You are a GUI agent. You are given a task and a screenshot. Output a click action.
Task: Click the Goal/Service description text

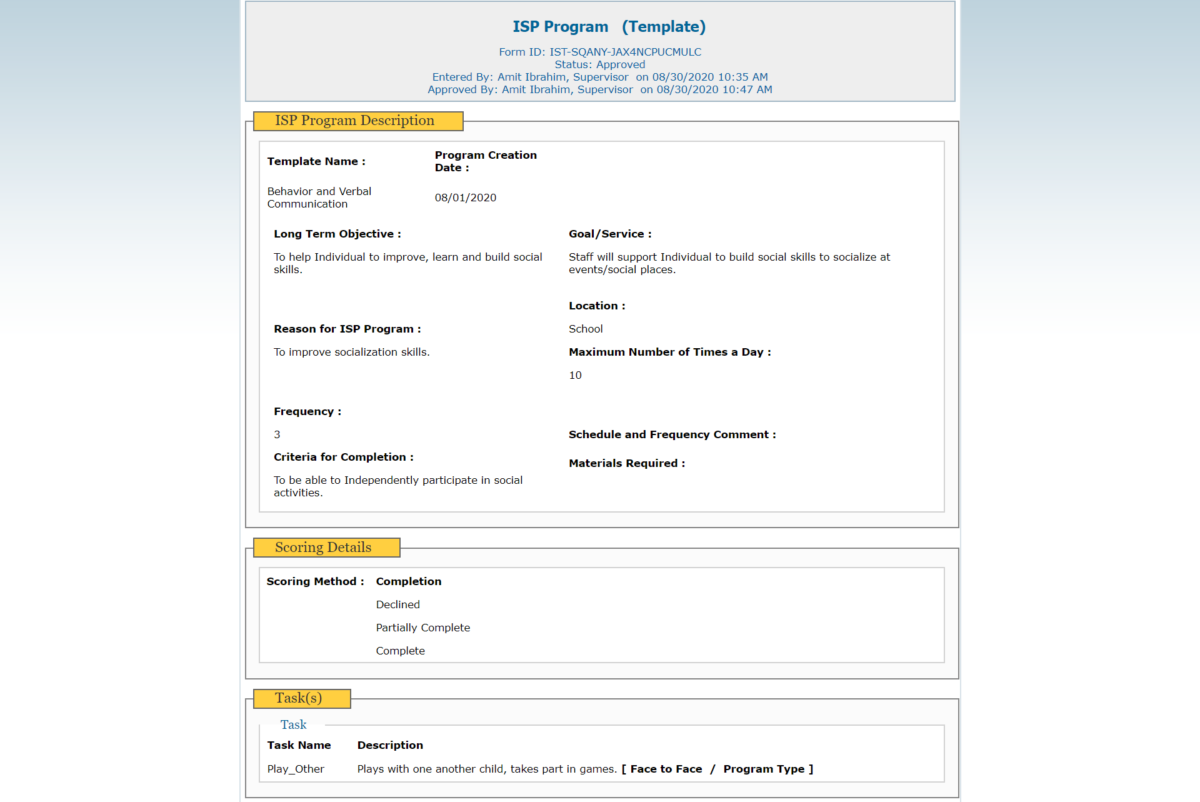(729, 263)
